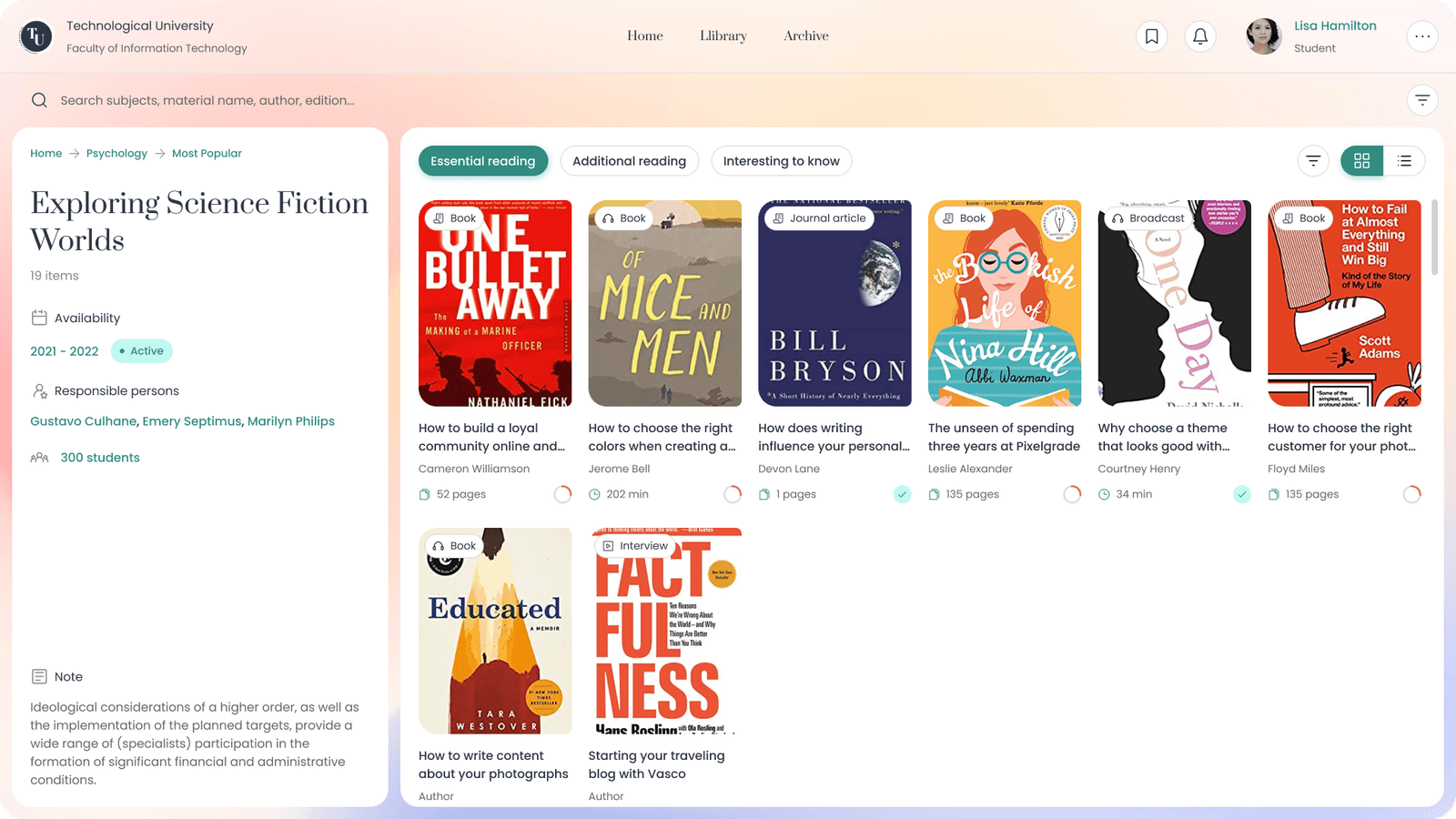Switch to grid view

[1361, 161]
